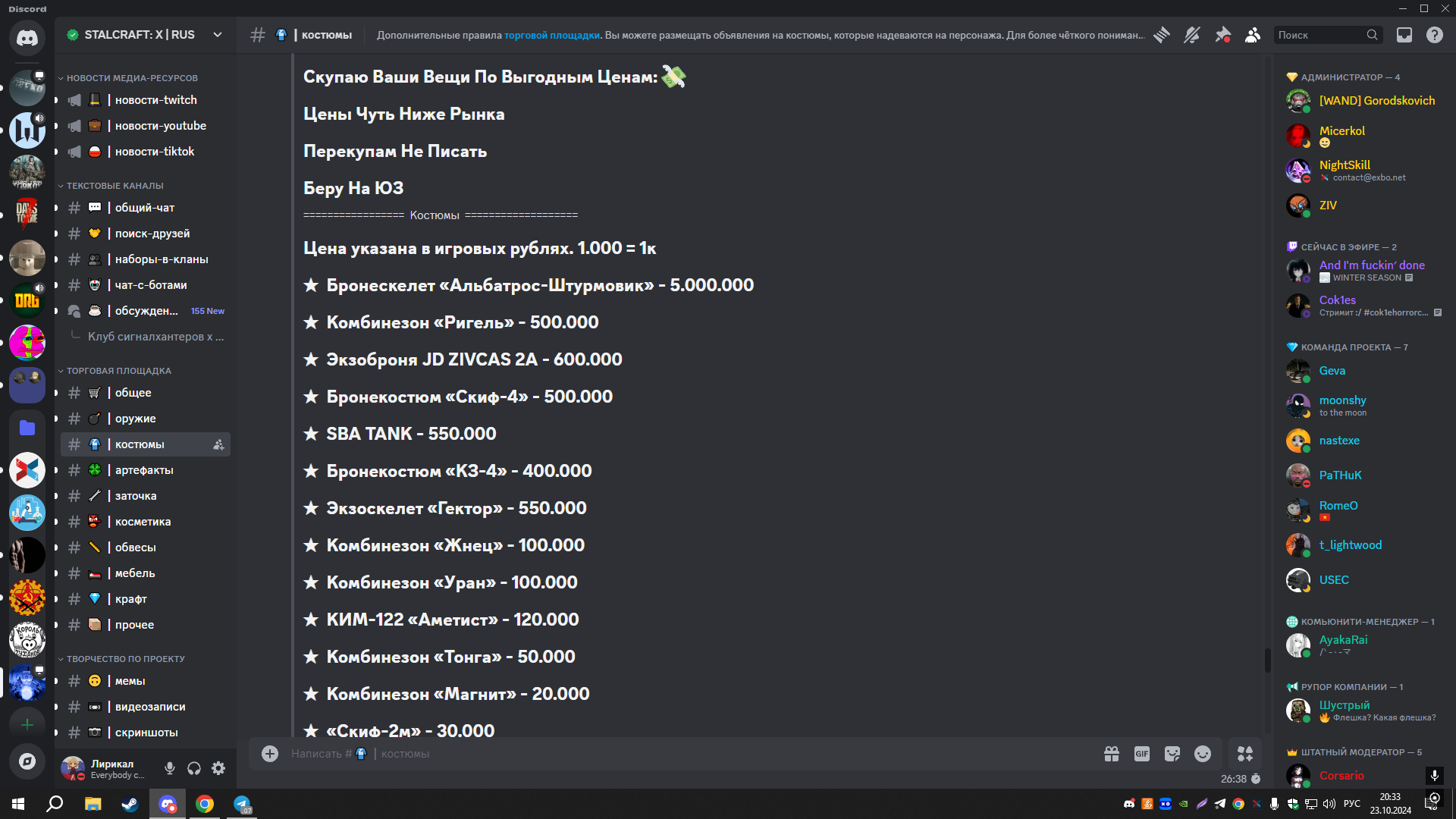Open чат-с-ботами channel
The height and width of the screenshot is (819, 1456).
coord(146,285)
